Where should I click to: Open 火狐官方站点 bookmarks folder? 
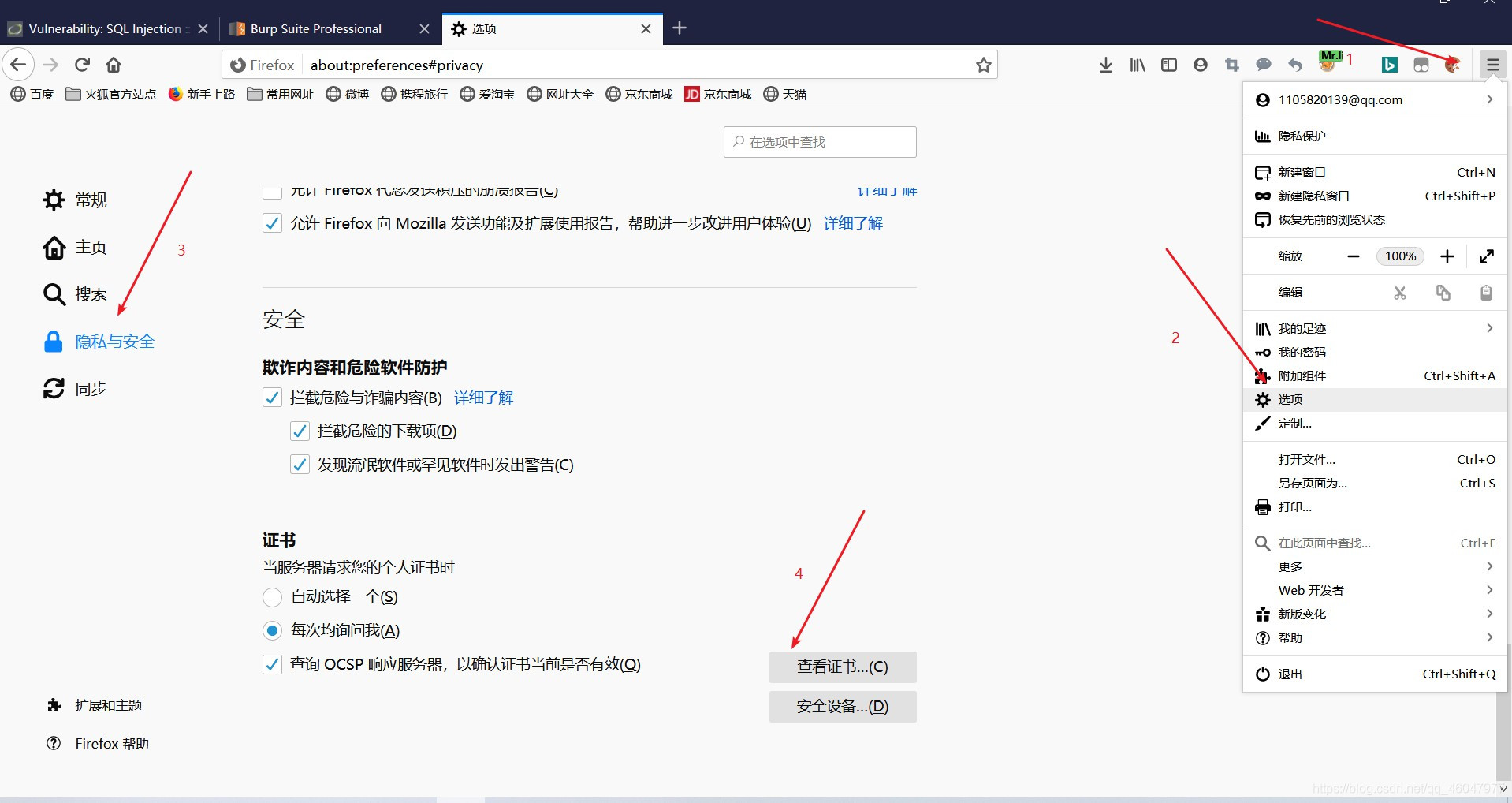click(x=110, y=94)
